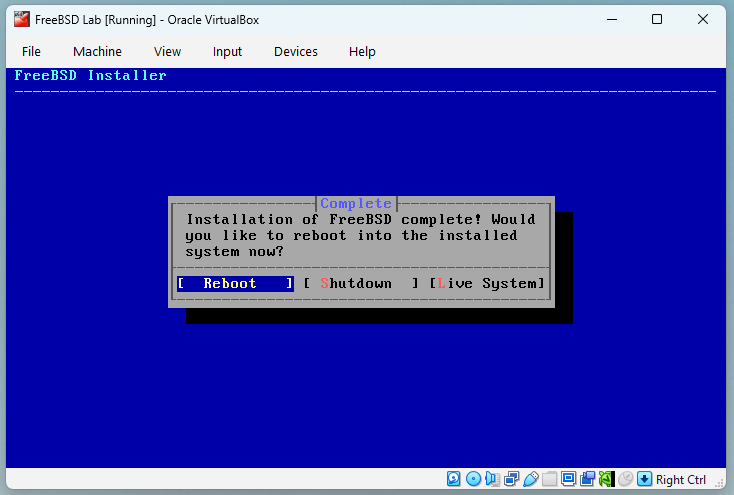Choose the Shutdown option in dialog
The height and width of the screenshot is (495, 734).
click(360, 283)
